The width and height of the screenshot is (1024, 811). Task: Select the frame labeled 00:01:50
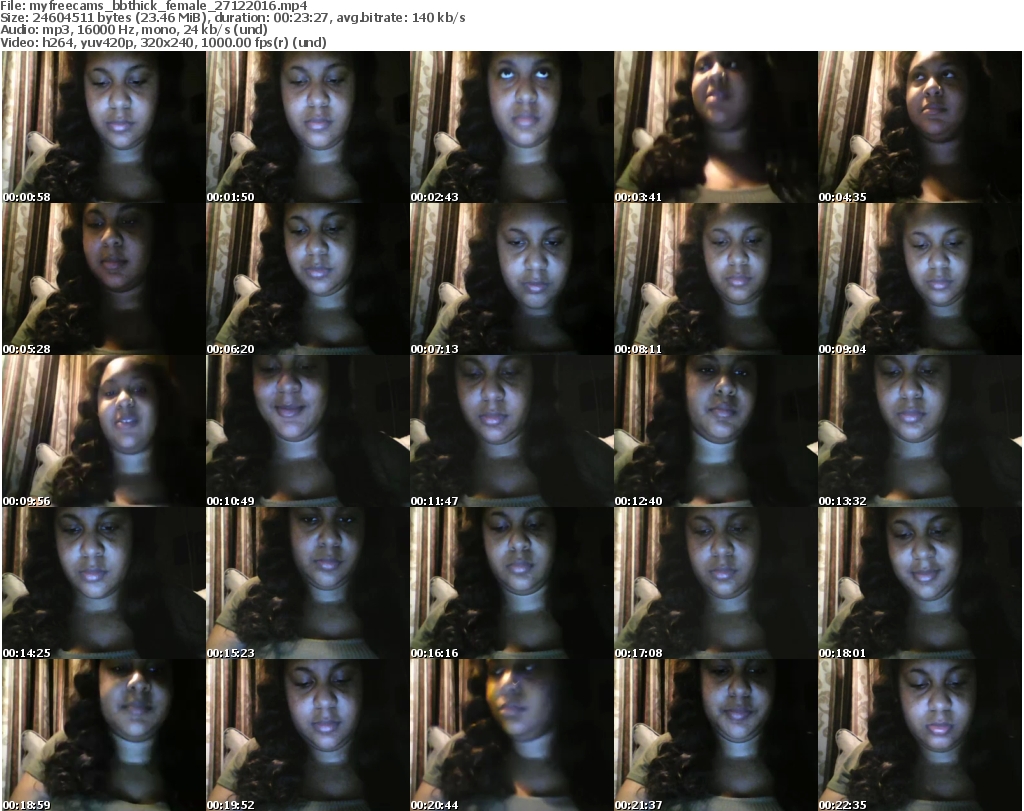[x=307, y=127]
